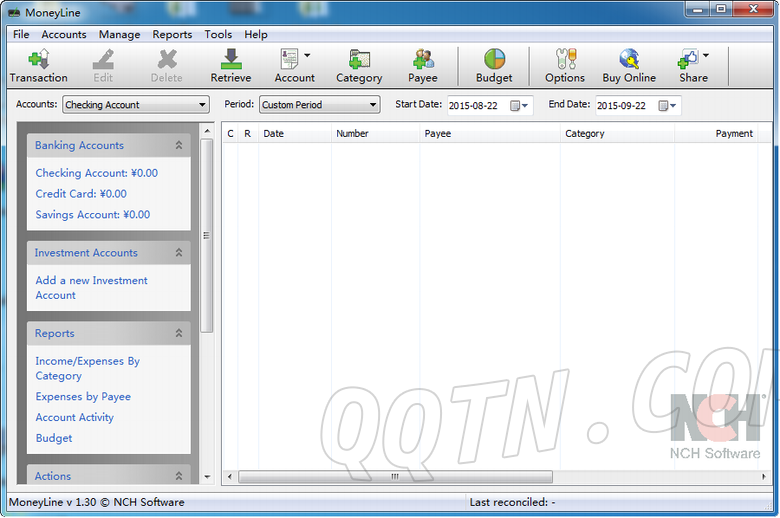The image size is (780, 518).
Task: Open Income/Expenses By Category report link
Action: tap(88, 368)
